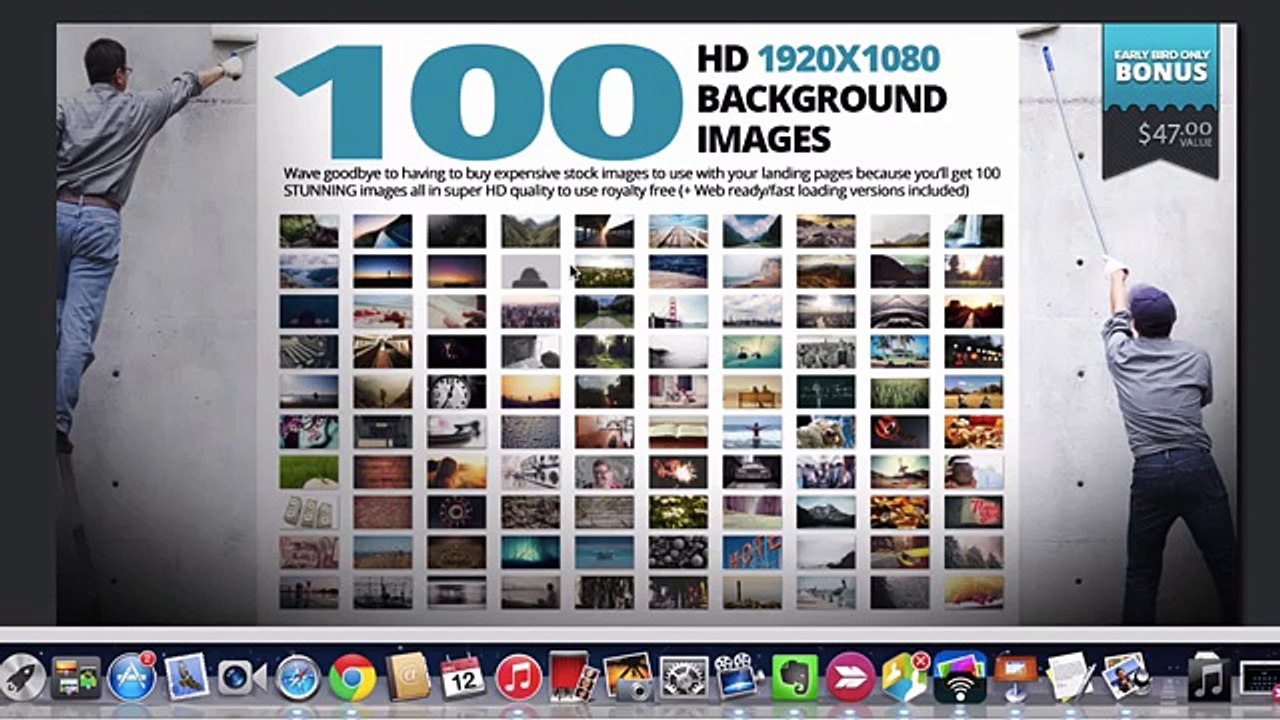Select the clock face thumbnail
The width and height of the screenshot is (1280, 720).
click(457, 391)
